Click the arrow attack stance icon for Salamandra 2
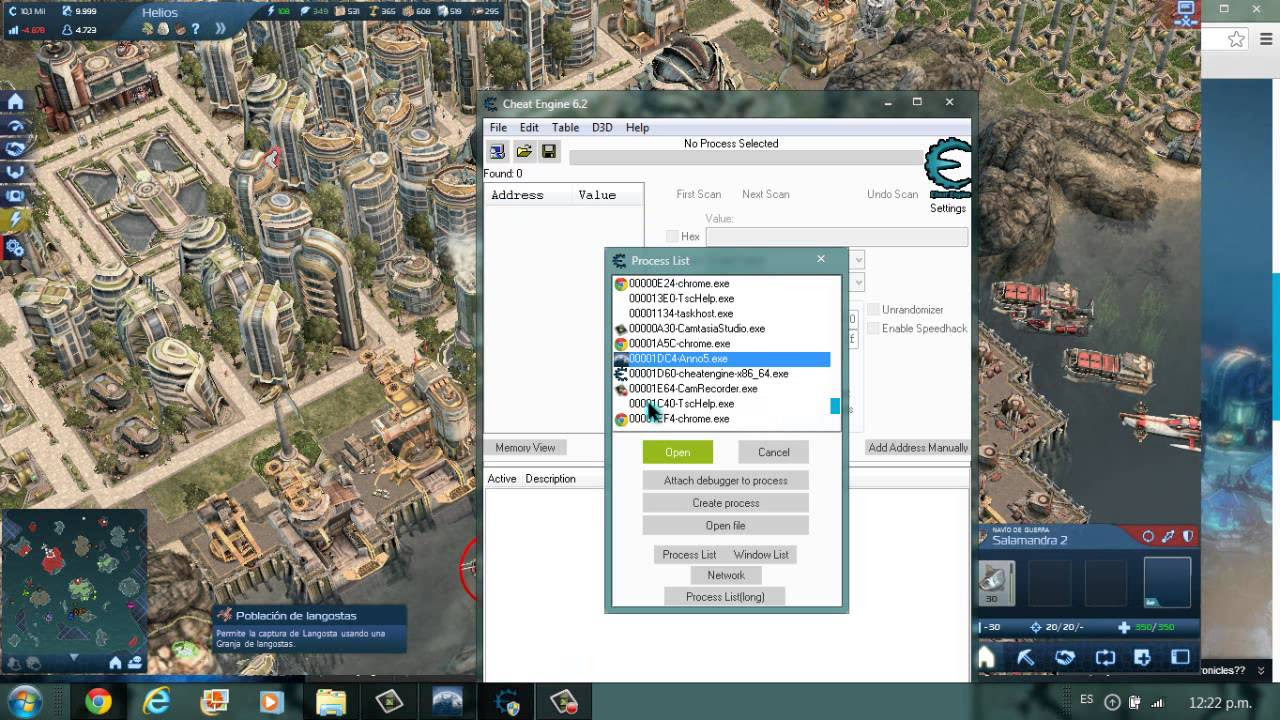 (x=1168, y=537)
